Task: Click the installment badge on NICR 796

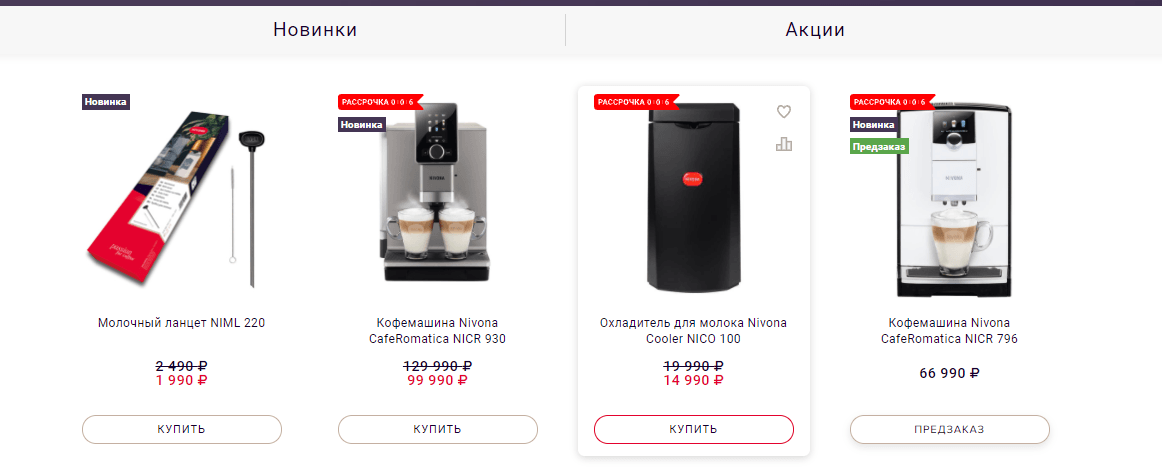Action: [x=891, y=102]
